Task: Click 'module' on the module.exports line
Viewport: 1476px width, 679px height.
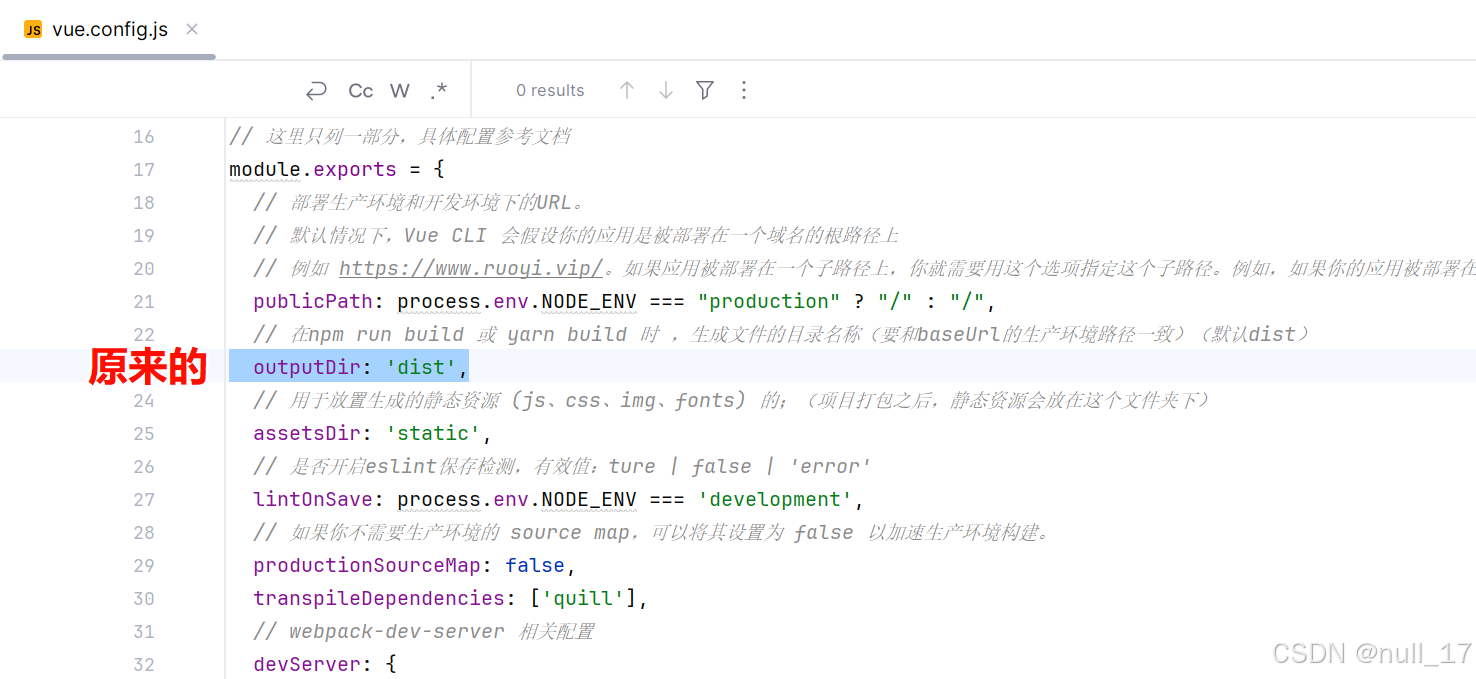Action: tap(265, 169)
